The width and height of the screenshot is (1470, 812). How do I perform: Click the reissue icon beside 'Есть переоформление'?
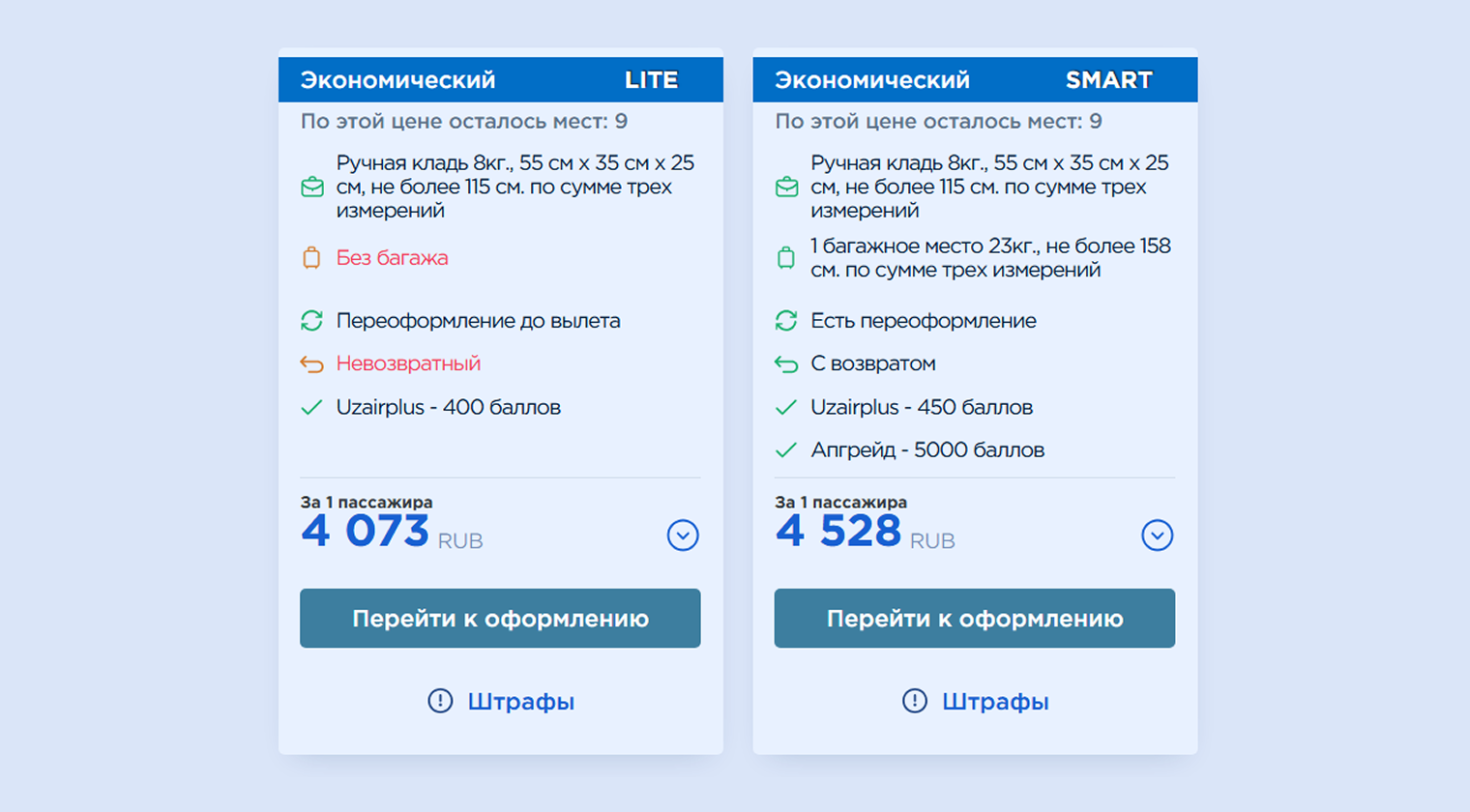(x=785, y=320)
